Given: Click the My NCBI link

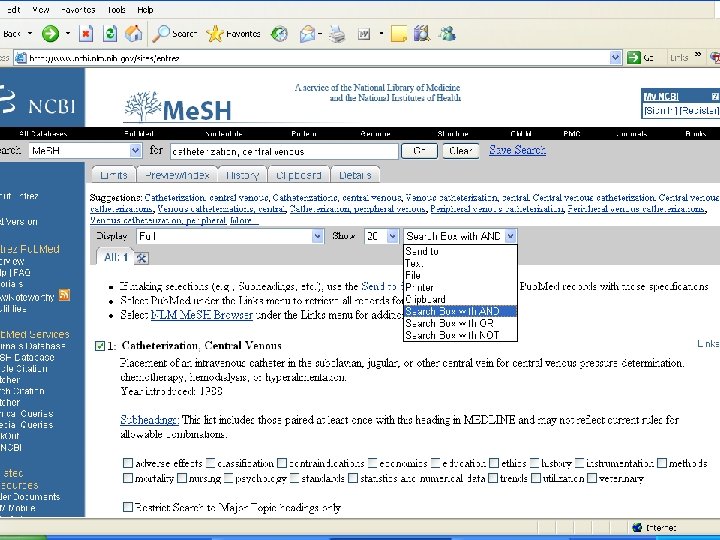Looking at the screenshot, I should coord(661,96).
